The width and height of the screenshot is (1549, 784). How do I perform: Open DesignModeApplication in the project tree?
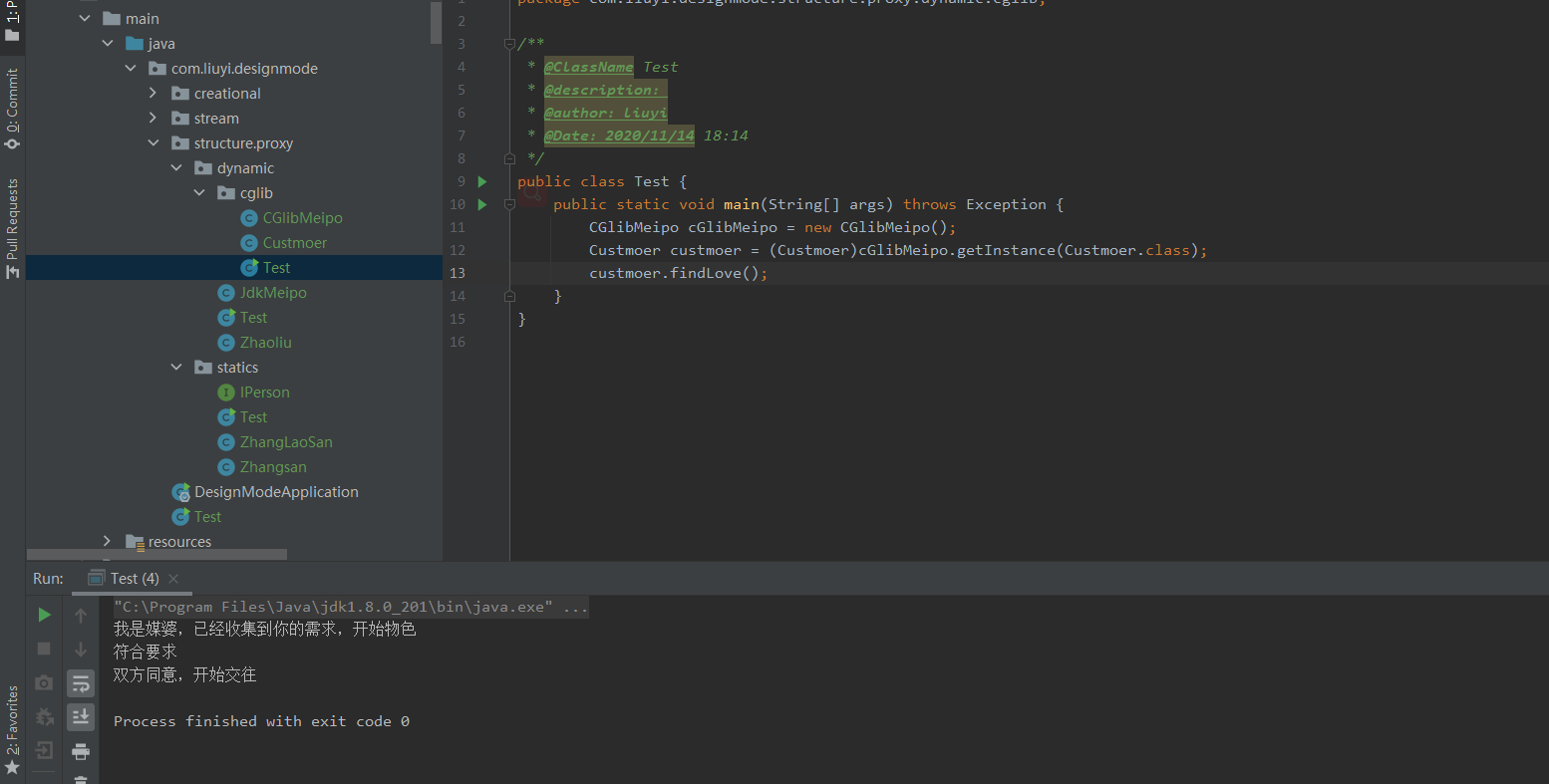click(276, 492)
